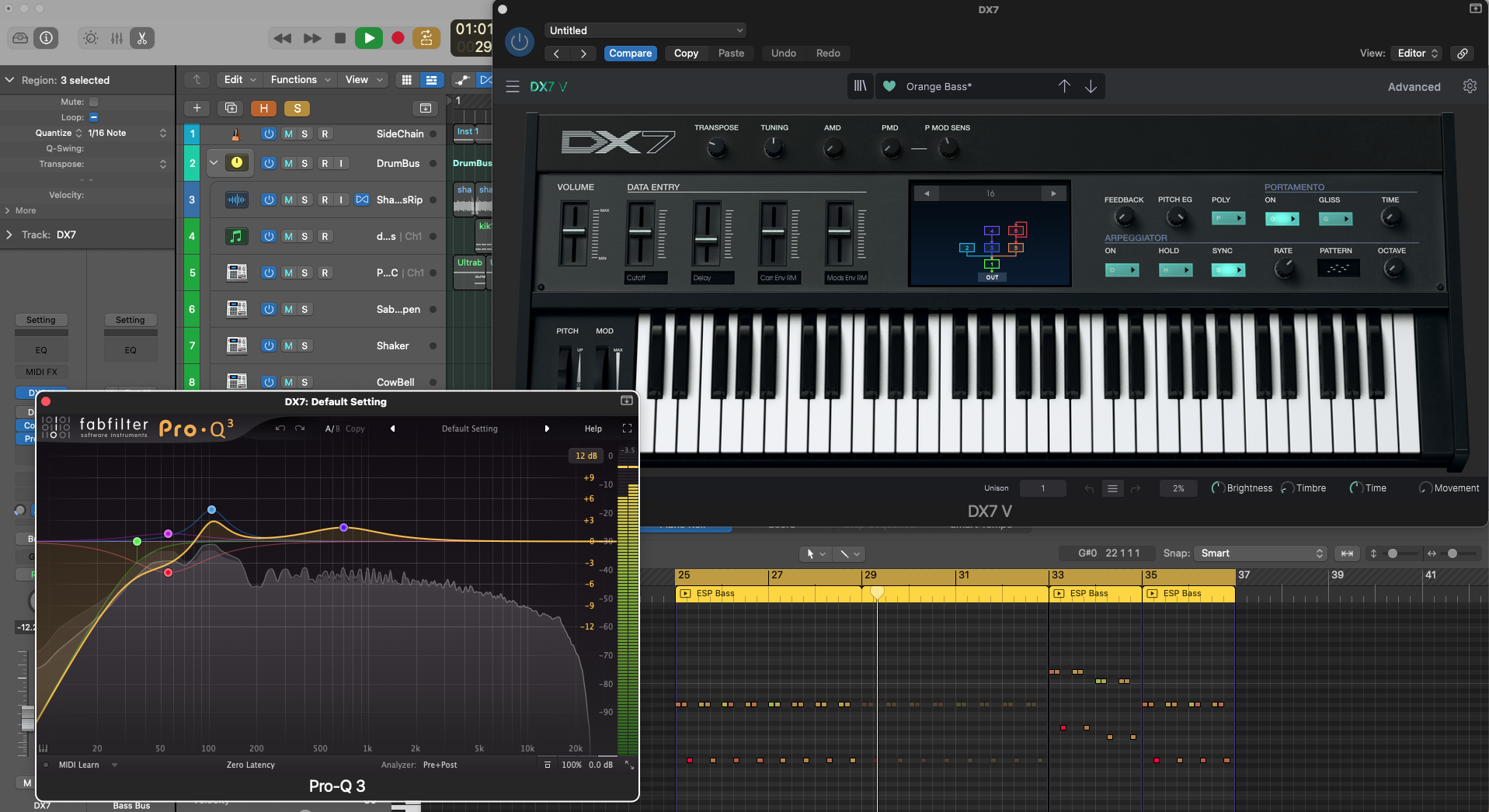
Task: Open the Quantize 1/16 Note dropdown
Action: (x=127, y=133)
